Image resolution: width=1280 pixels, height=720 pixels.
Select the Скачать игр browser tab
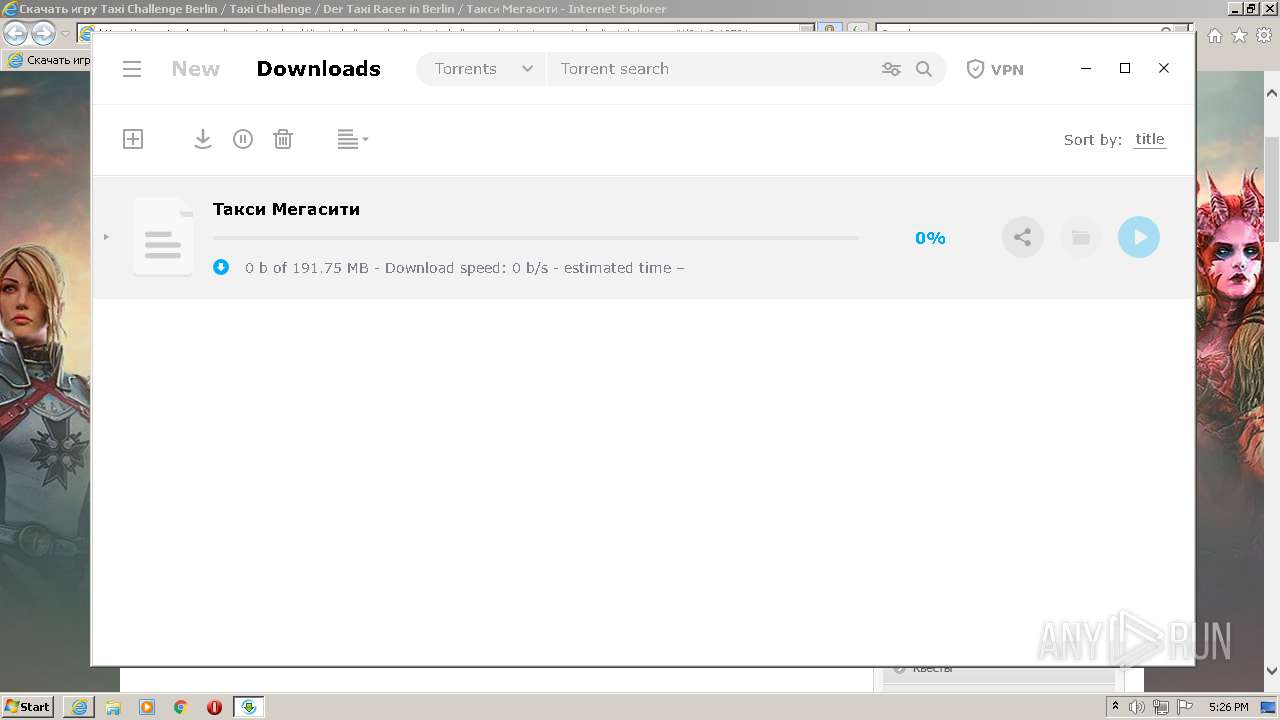[47, 60]
